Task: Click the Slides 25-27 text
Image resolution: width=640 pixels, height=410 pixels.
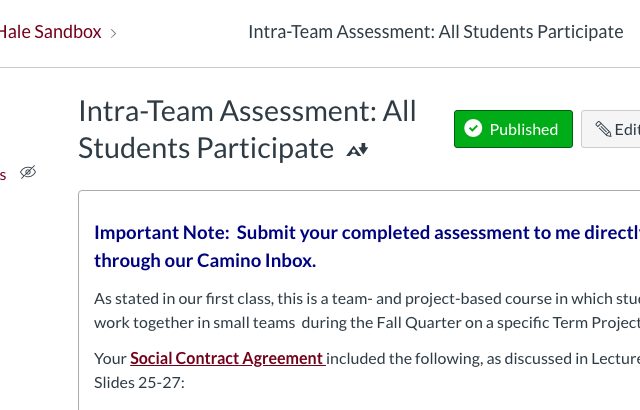Action: click(139, 383)
